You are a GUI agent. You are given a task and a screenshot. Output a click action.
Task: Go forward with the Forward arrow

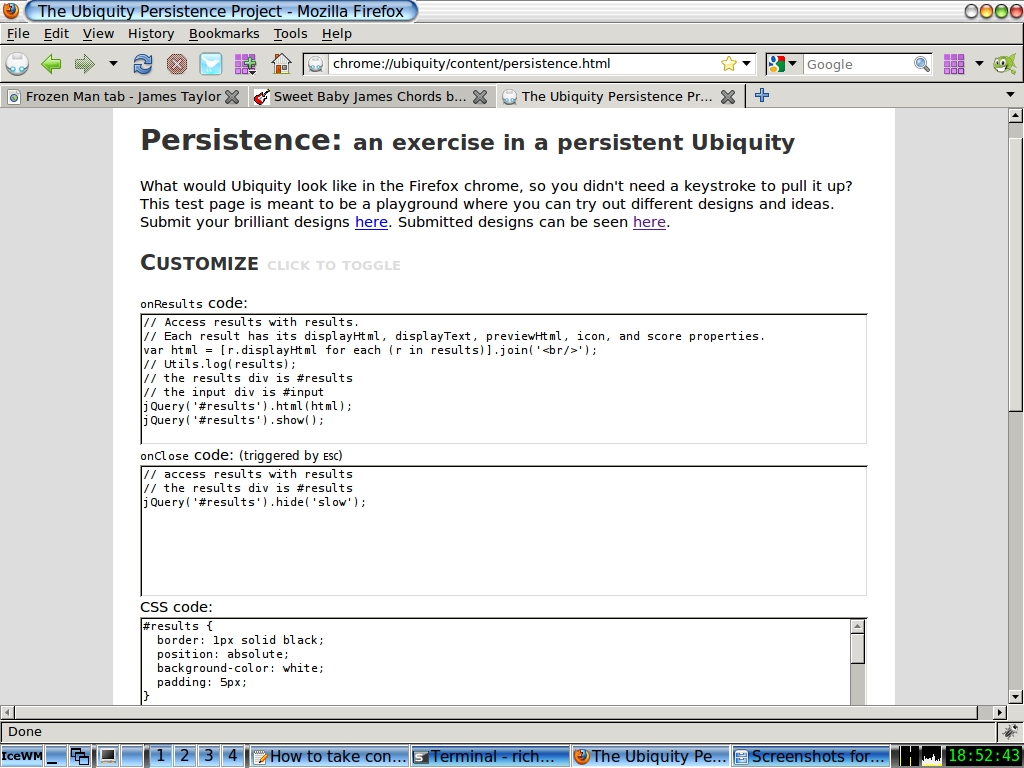[x=84, y=64]
